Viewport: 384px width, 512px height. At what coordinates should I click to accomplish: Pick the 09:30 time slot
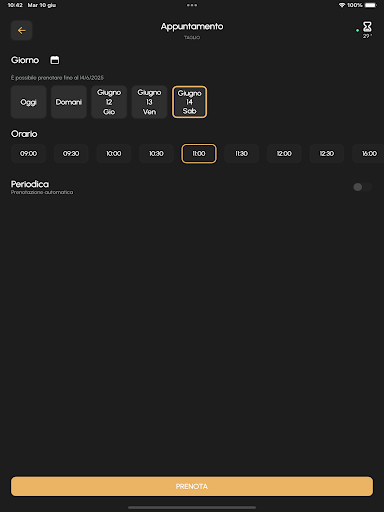pos(71,154)
